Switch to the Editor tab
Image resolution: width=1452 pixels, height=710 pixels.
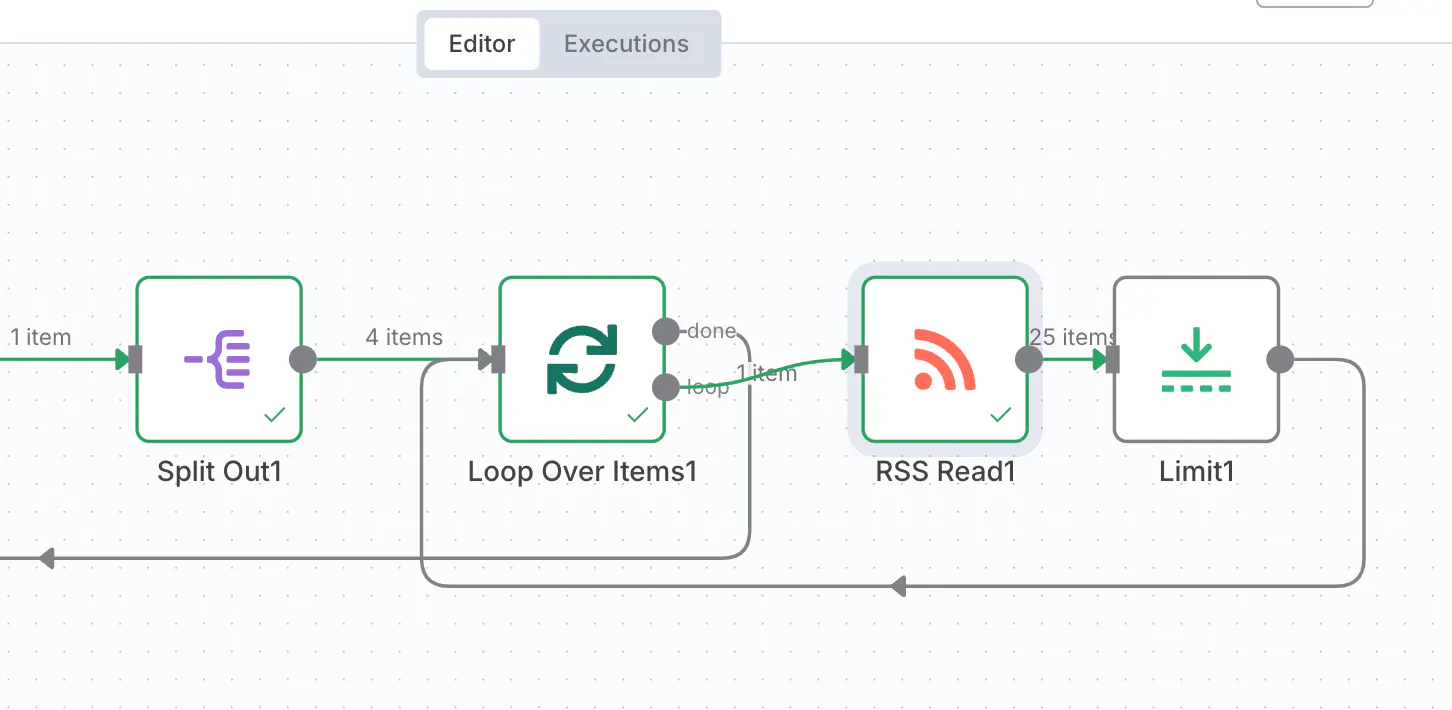pyautogui.click(x=482, y=44)
